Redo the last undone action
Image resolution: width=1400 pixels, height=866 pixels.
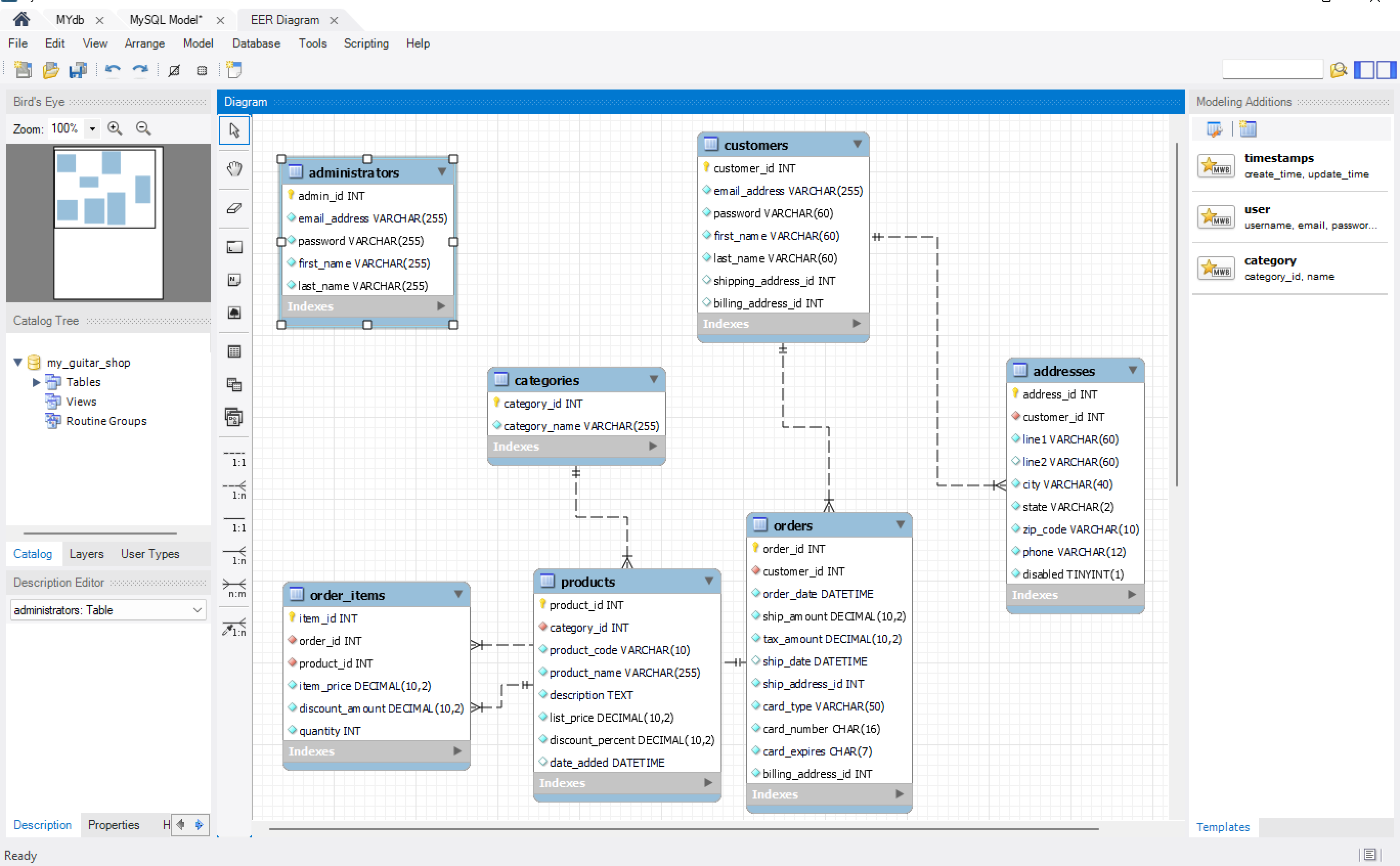tap(140, 70)
